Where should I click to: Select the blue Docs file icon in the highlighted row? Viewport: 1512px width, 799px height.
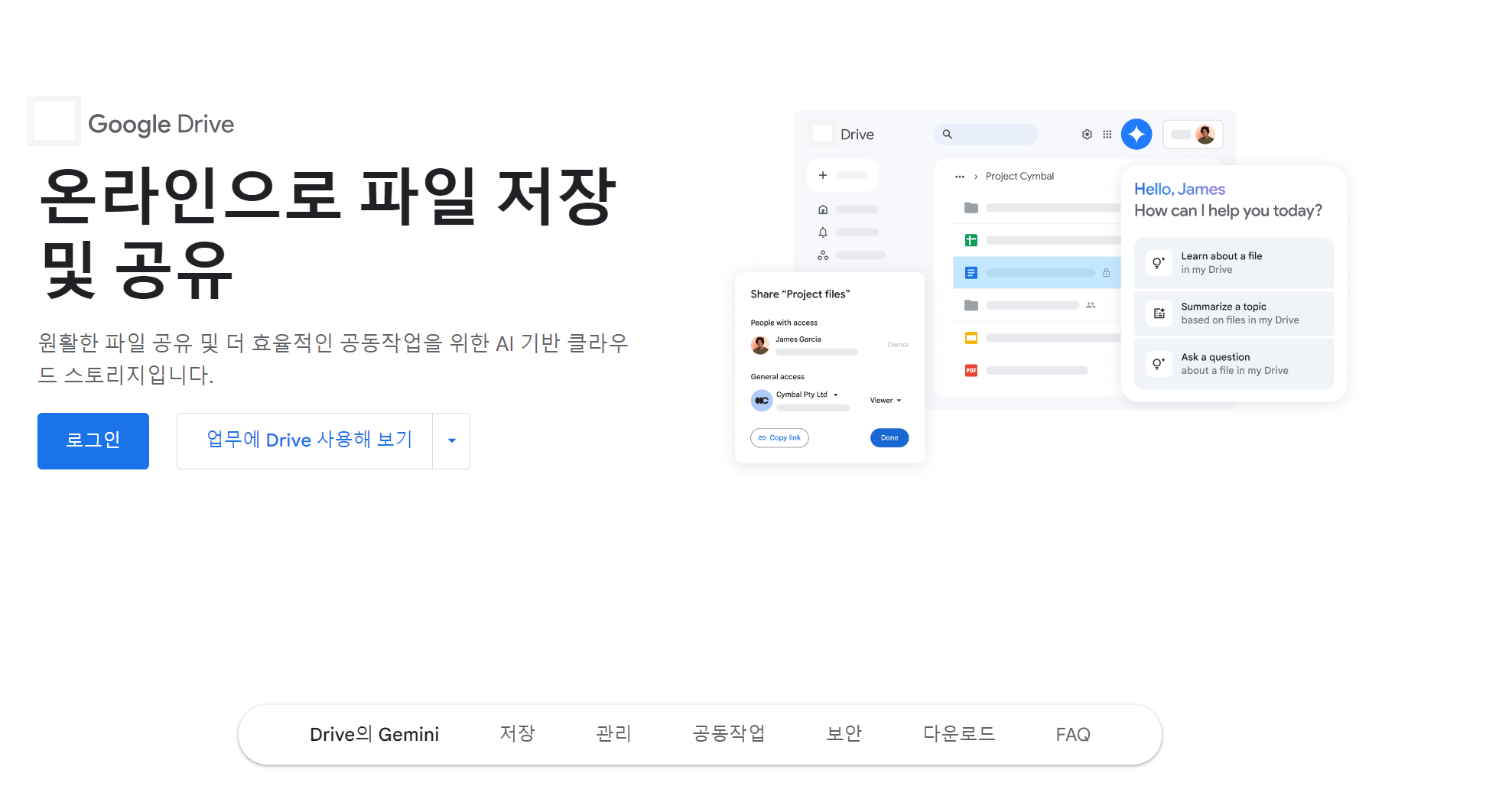[971, 273]
